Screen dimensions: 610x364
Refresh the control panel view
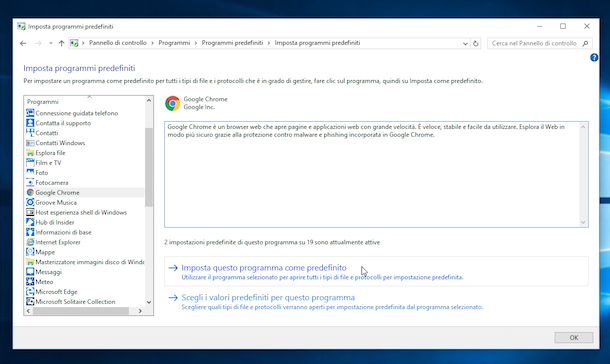pyautogui.click(x=475, y=44)
